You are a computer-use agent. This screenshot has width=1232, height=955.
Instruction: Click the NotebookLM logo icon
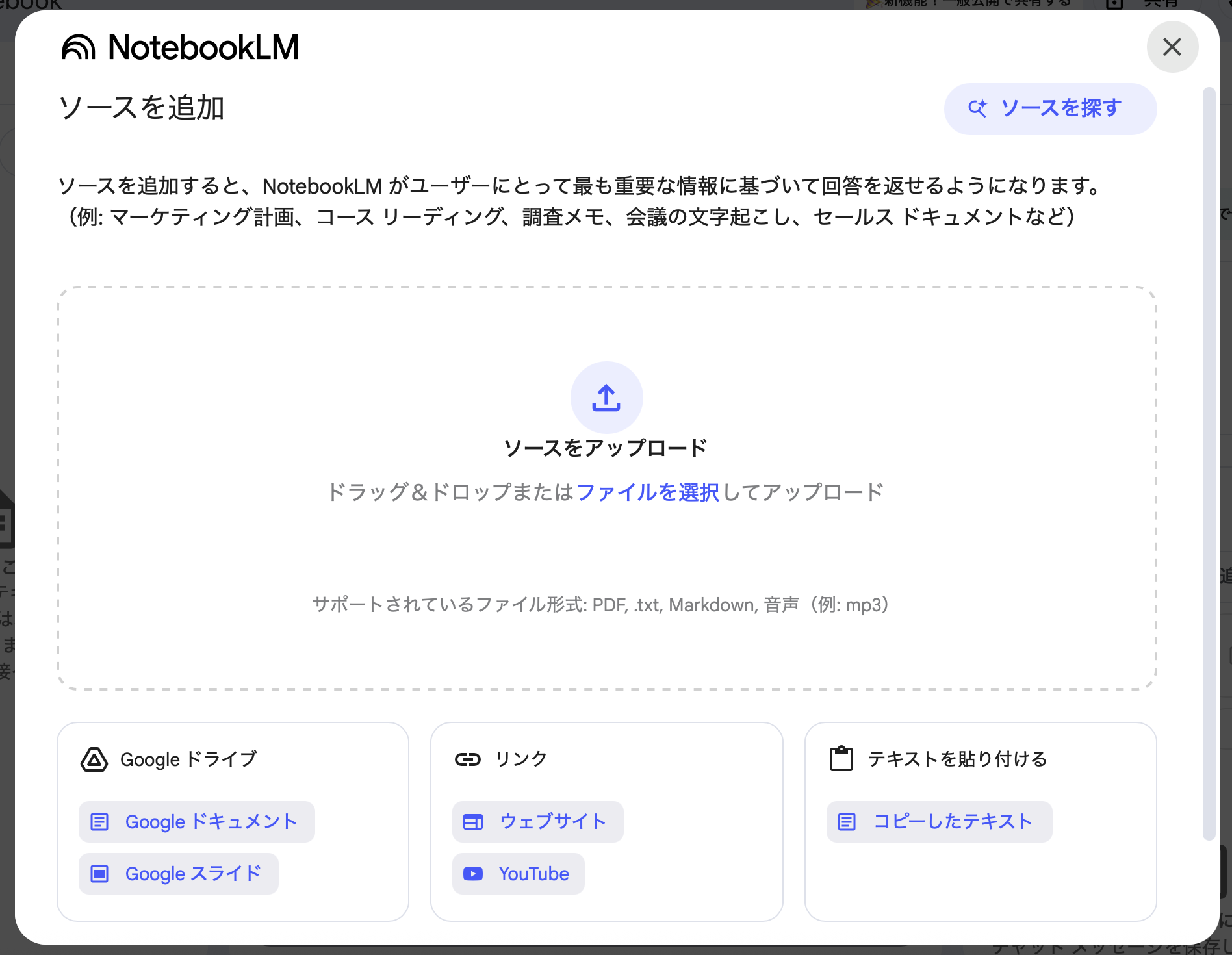click(x=79, y=47)
